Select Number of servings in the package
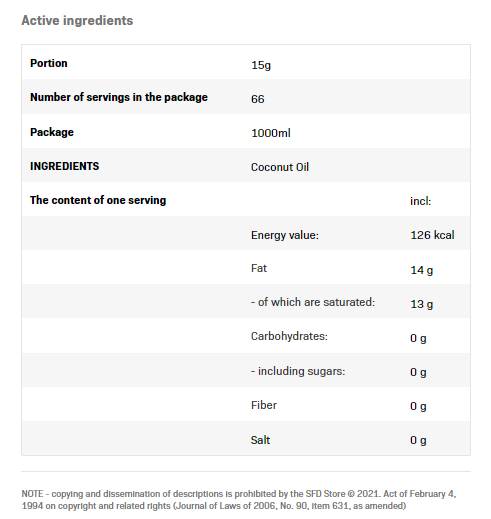This screenshot has width=491, height=519. [x=119, y=97]
